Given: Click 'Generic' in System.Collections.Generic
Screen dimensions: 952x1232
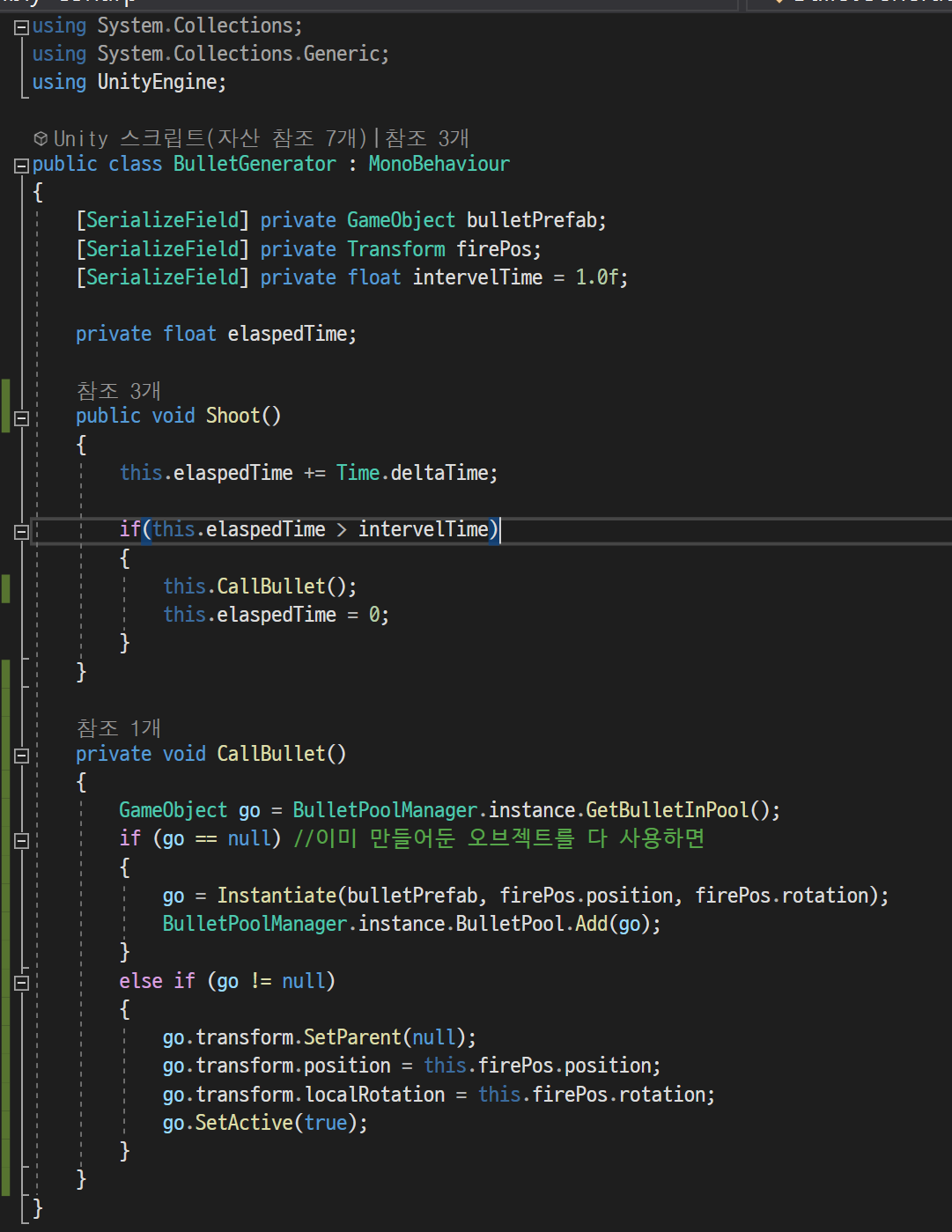Looking at the screenshot, I should tap(341, 54).
